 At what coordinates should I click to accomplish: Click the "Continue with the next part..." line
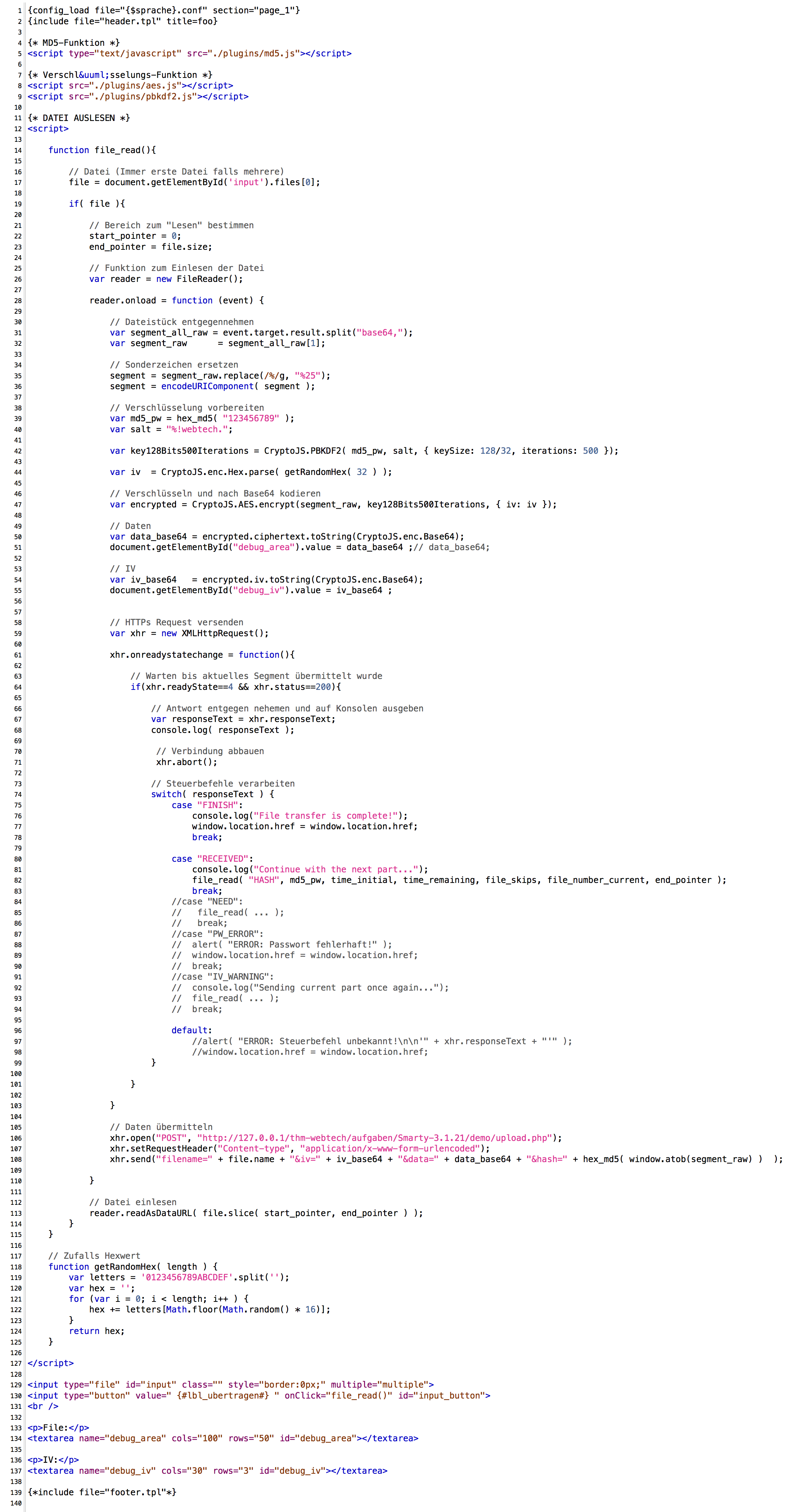click(x=310, y=869)
